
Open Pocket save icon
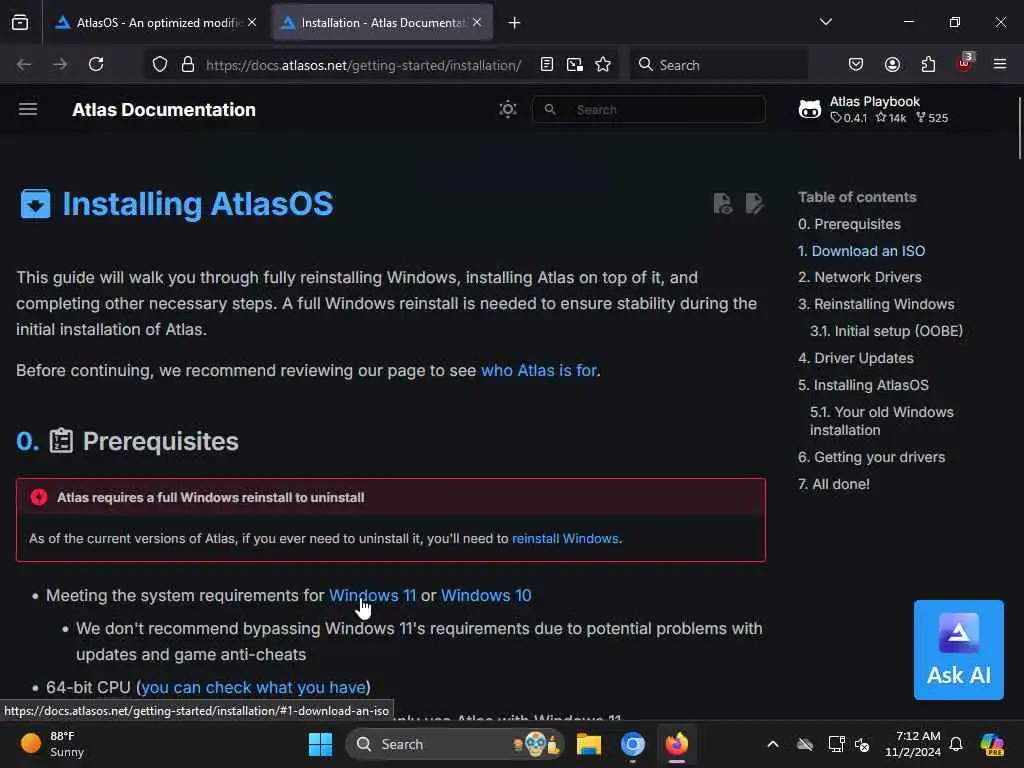point(856,64)
